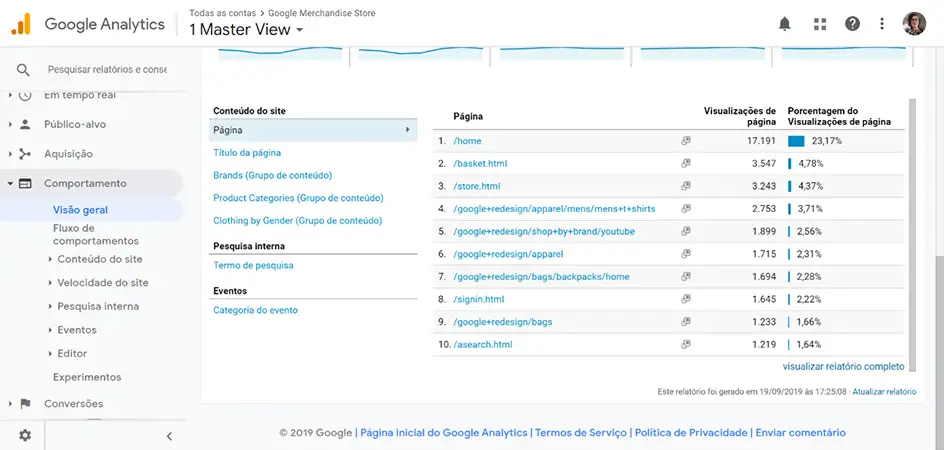Select Página content dimension
The width and height of the screenshot is (944, 450).
313,130
